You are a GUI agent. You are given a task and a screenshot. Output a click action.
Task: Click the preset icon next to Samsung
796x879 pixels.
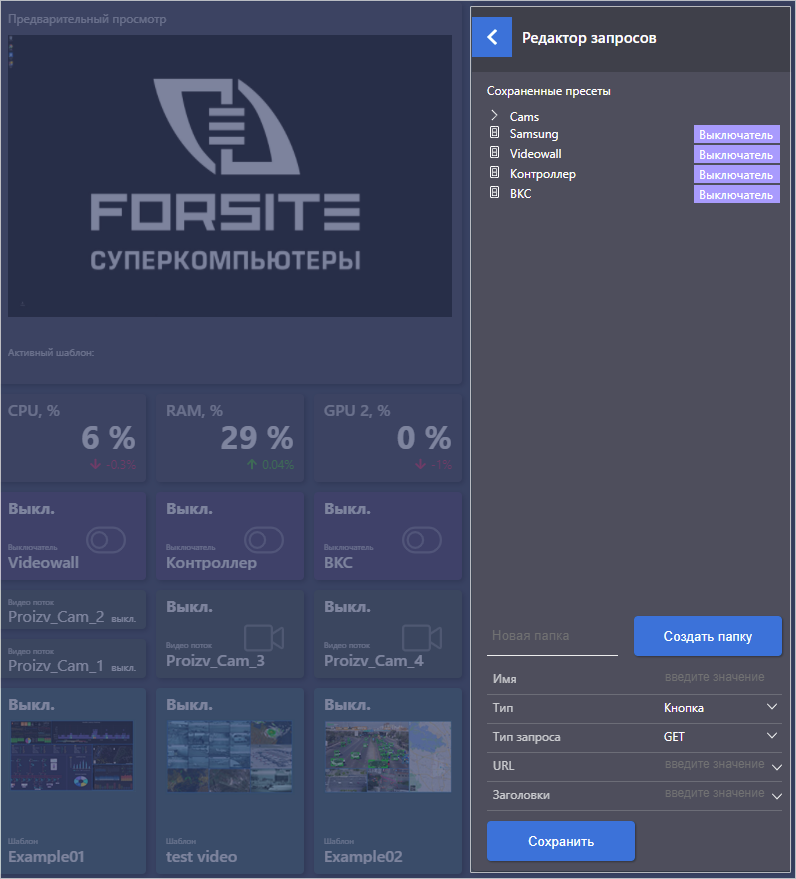tap(494, 133)
